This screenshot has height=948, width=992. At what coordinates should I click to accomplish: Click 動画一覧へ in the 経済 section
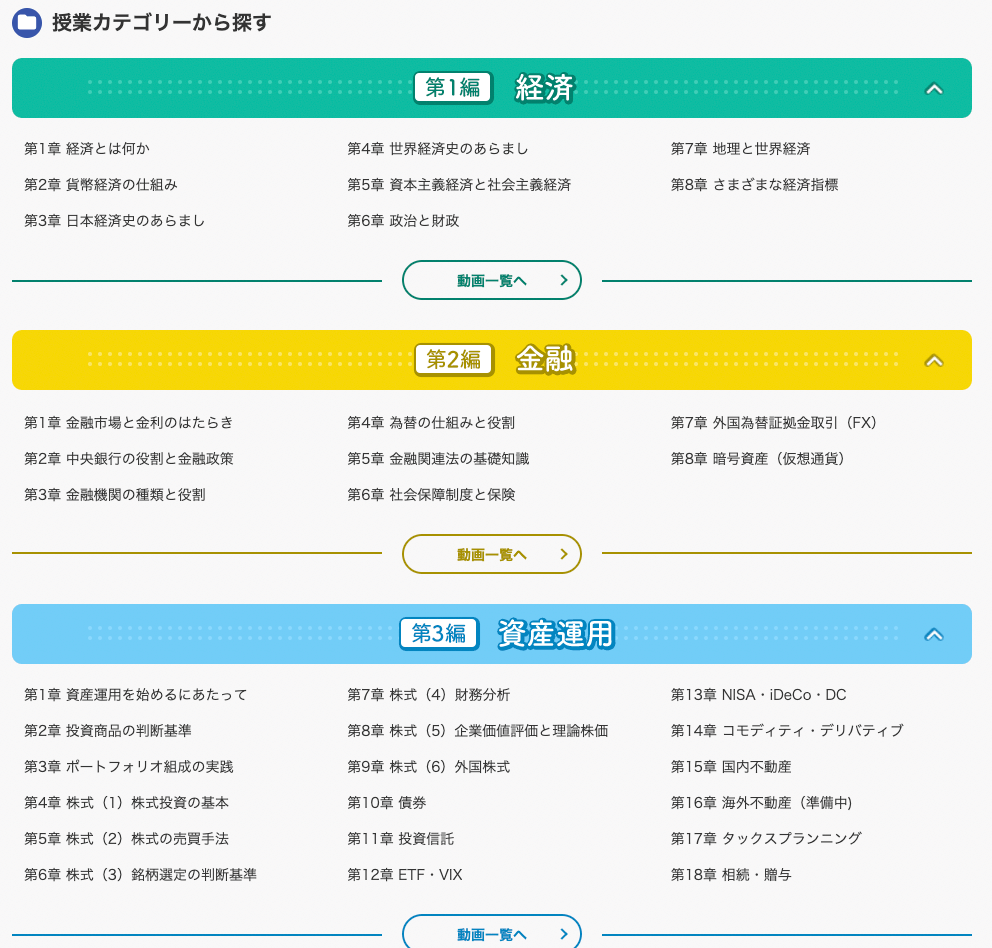point(491,280)
